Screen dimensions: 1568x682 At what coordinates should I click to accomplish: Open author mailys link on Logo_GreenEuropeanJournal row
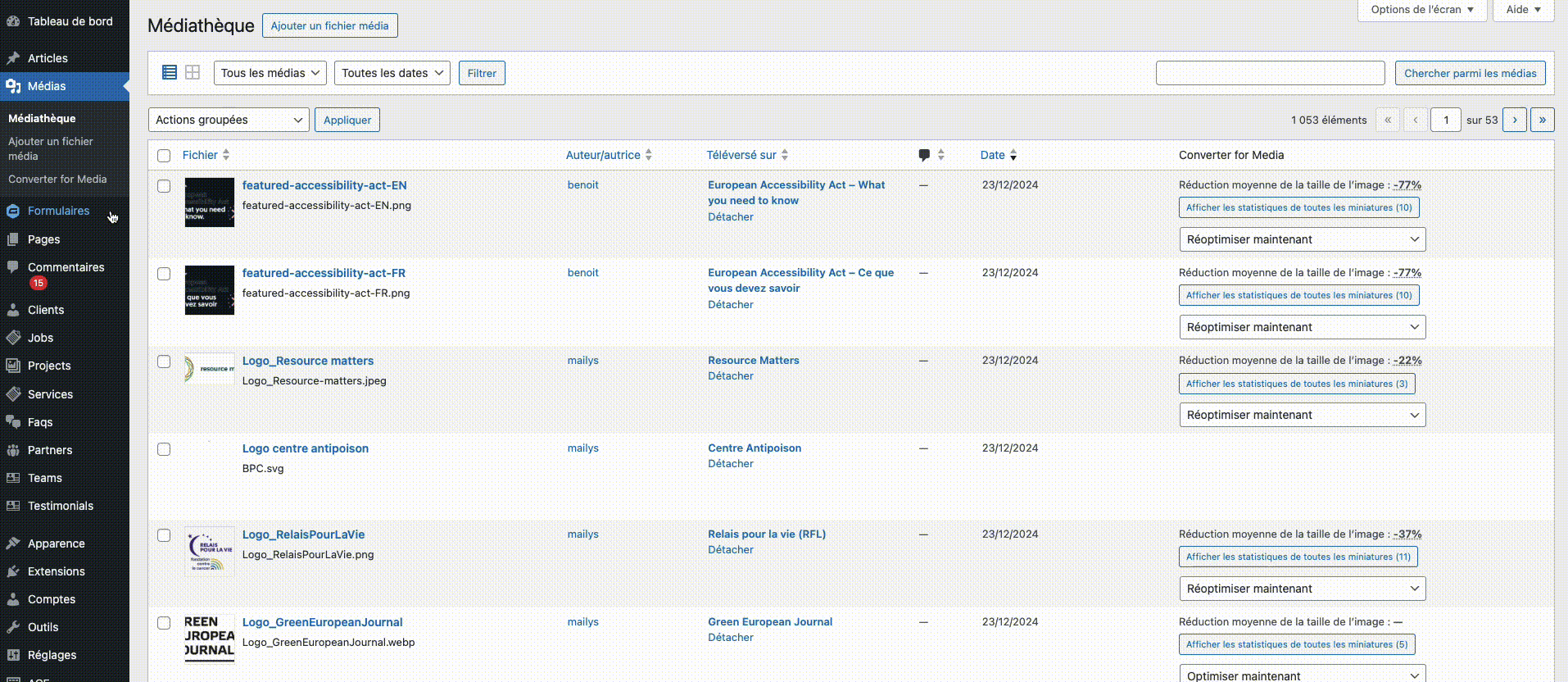pos(583,622)
